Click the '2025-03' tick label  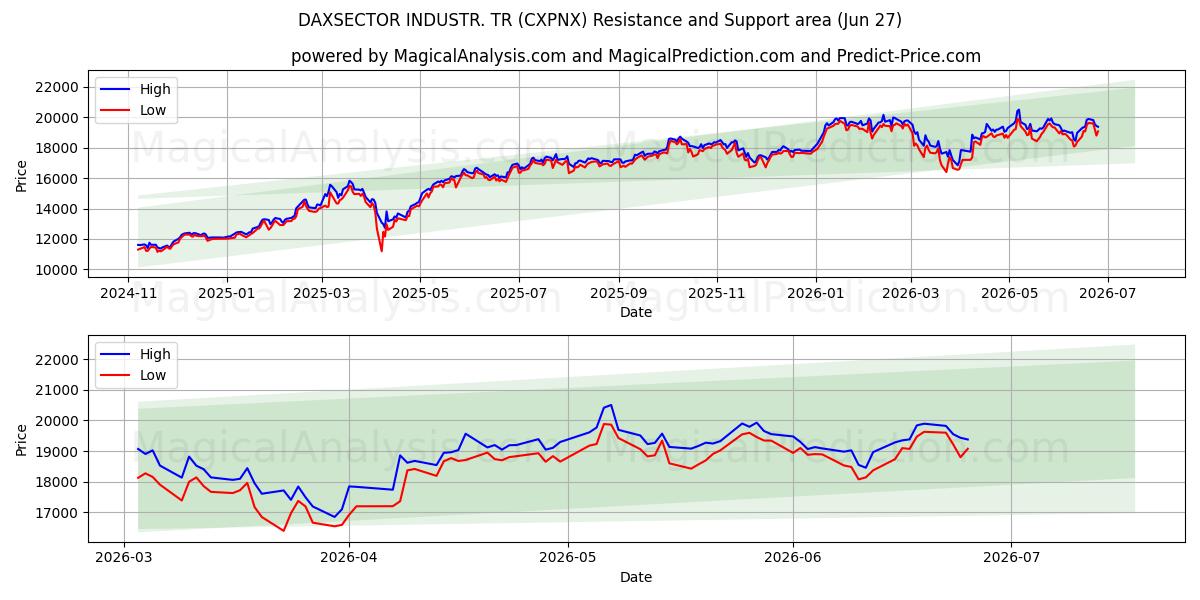321,293
